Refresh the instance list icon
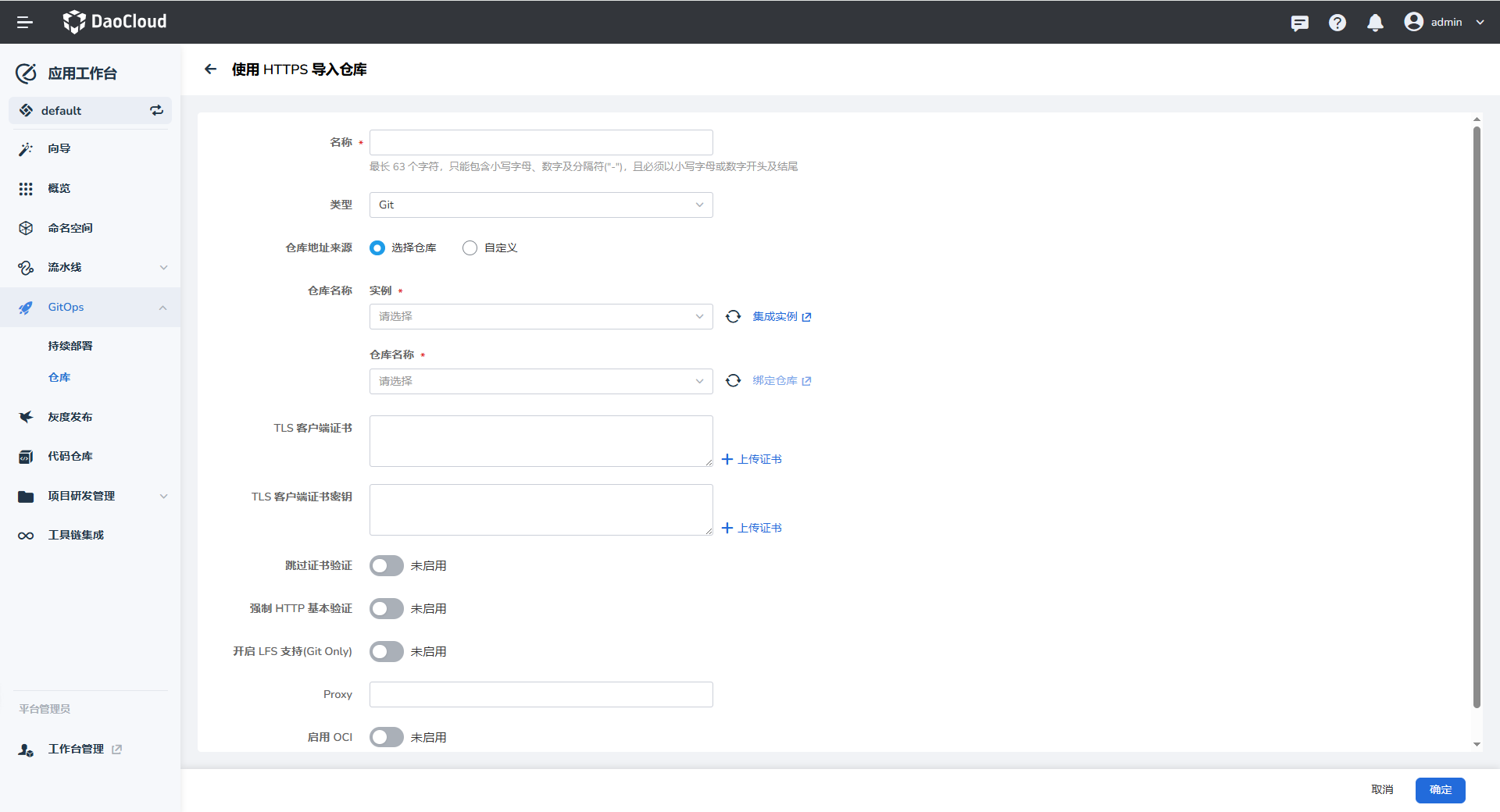 [x=733, y=316]
